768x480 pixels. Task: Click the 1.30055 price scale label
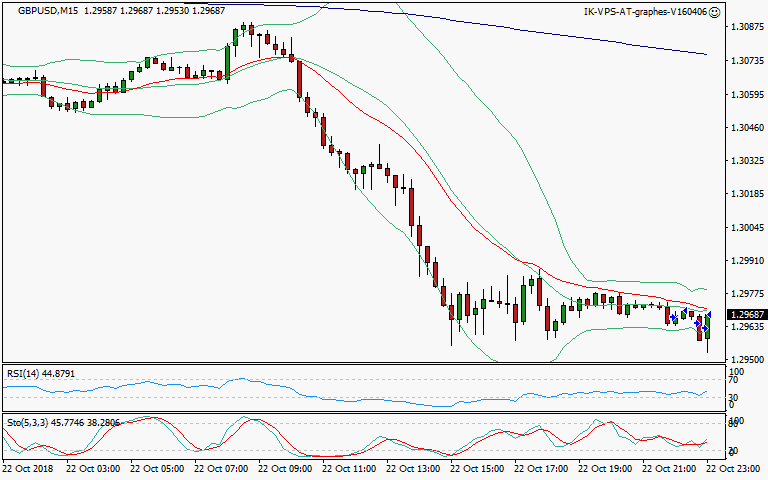[739, 227]
